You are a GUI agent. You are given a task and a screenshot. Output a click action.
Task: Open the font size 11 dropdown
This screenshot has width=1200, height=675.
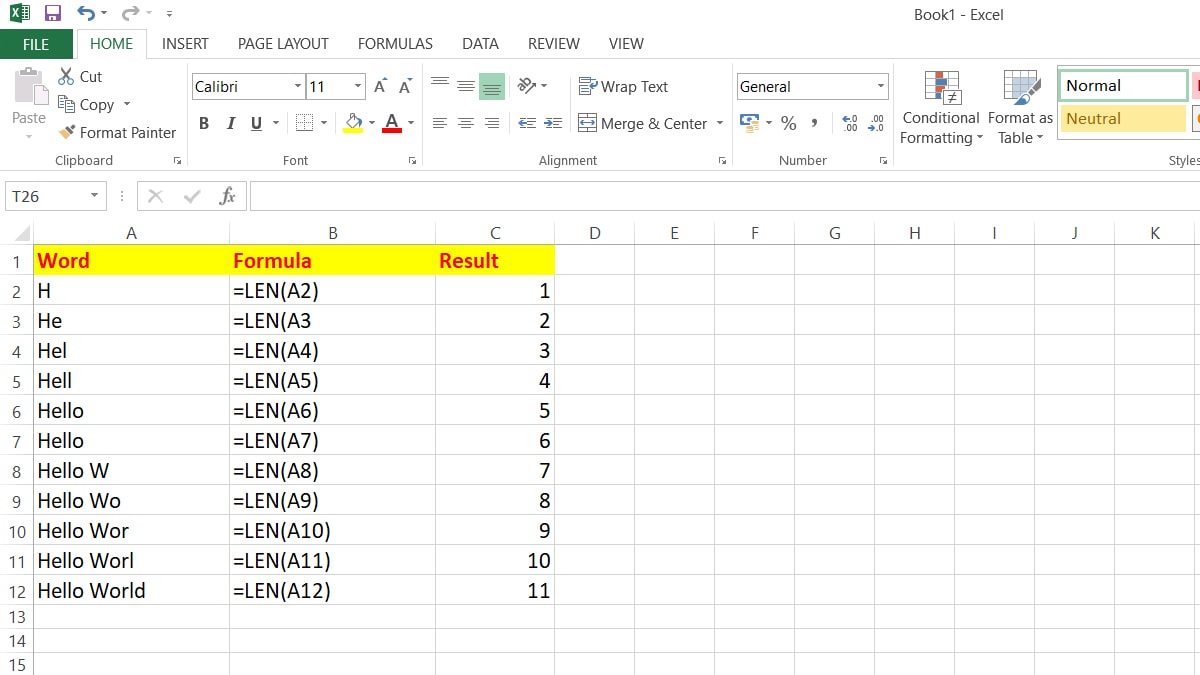tap(358, 87)
